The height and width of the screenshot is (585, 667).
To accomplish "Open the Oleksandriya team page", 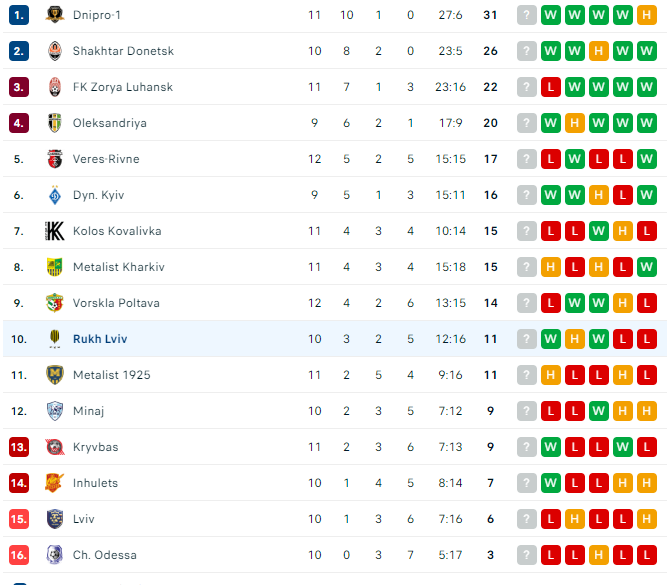I will 110,123.
